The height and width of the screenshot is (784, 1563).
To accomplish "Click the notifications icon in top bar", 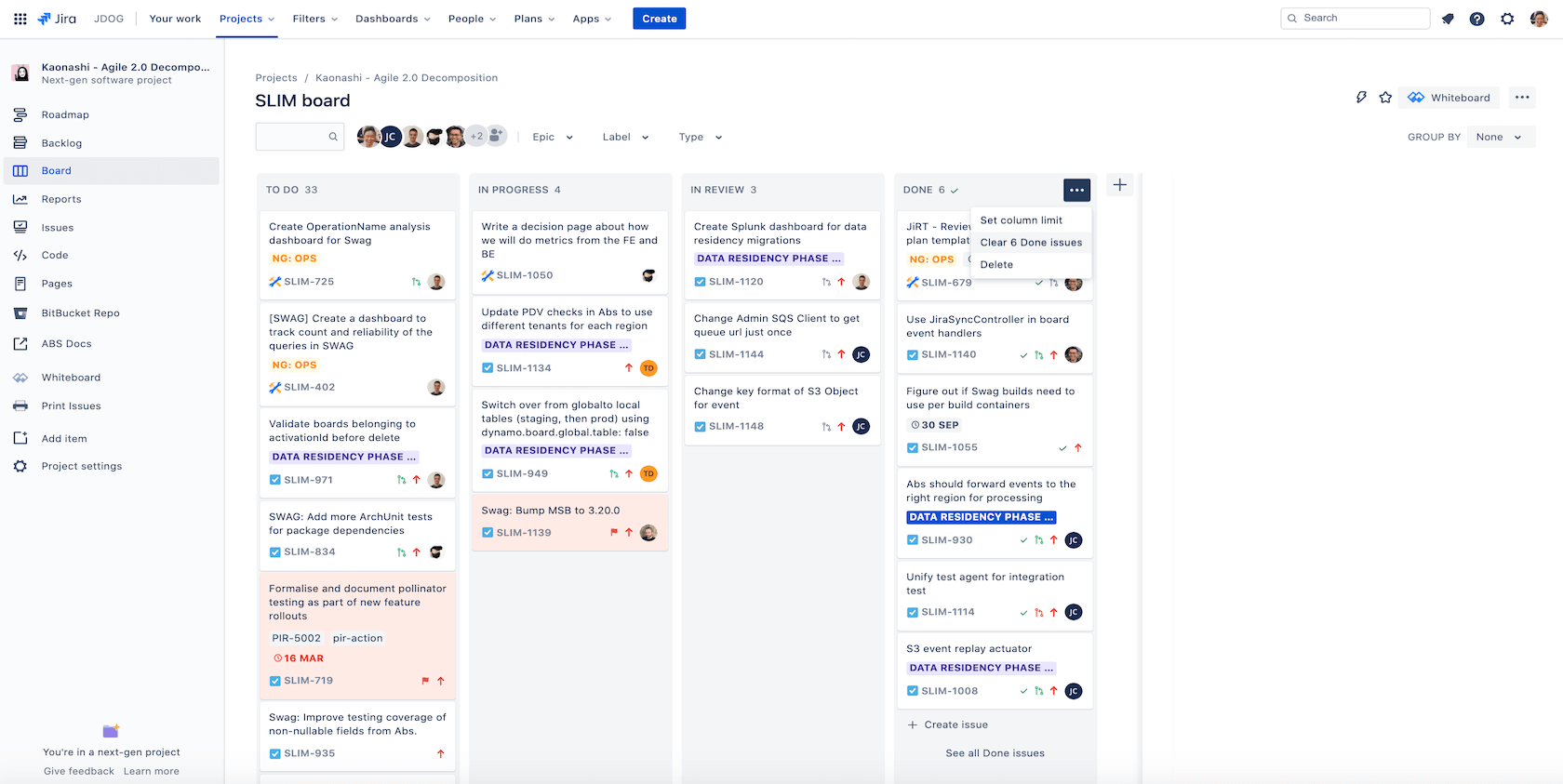I will (x=1448, y=19).
